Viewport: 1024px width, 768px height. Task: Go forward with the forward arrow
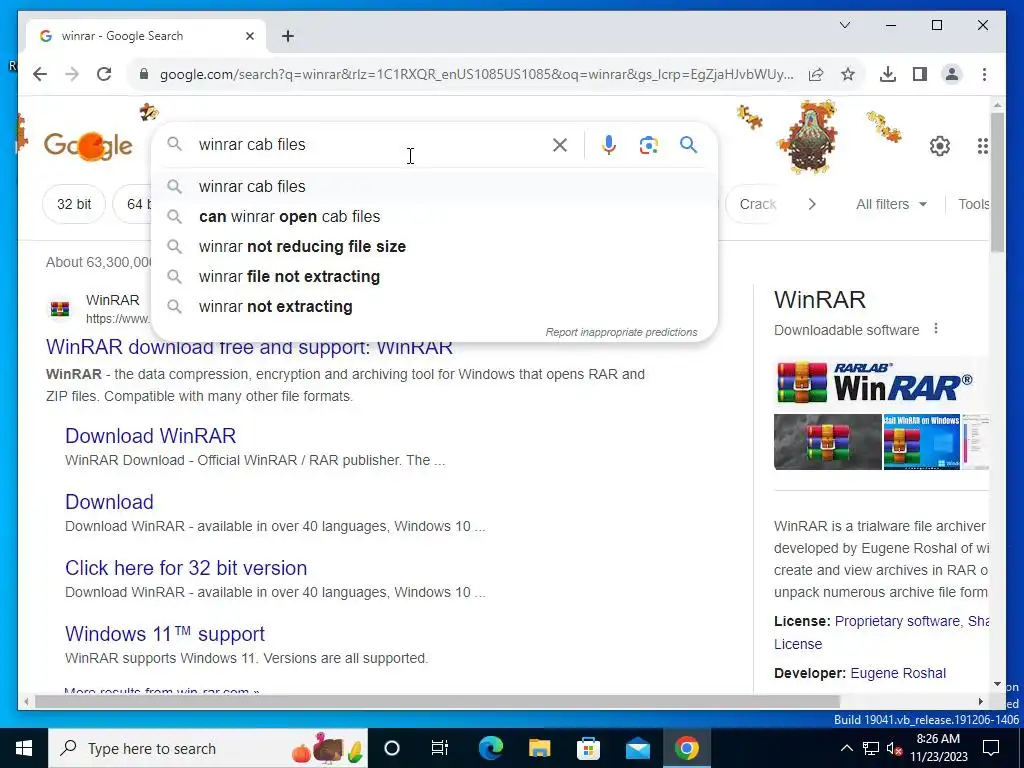coord(72,74)
